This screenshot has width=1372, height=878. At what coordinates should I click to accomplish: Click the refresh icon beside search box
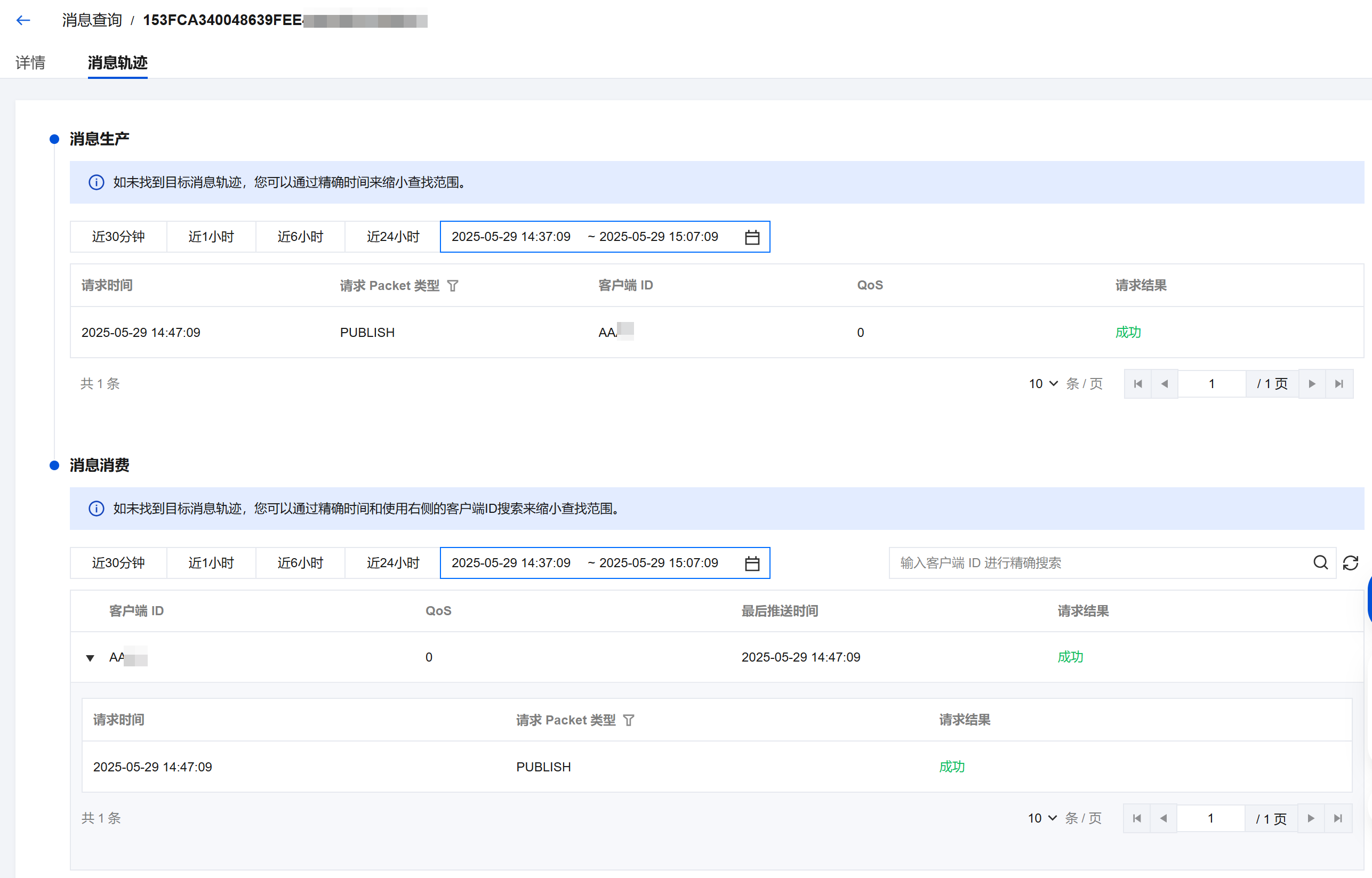(1350, 563)
